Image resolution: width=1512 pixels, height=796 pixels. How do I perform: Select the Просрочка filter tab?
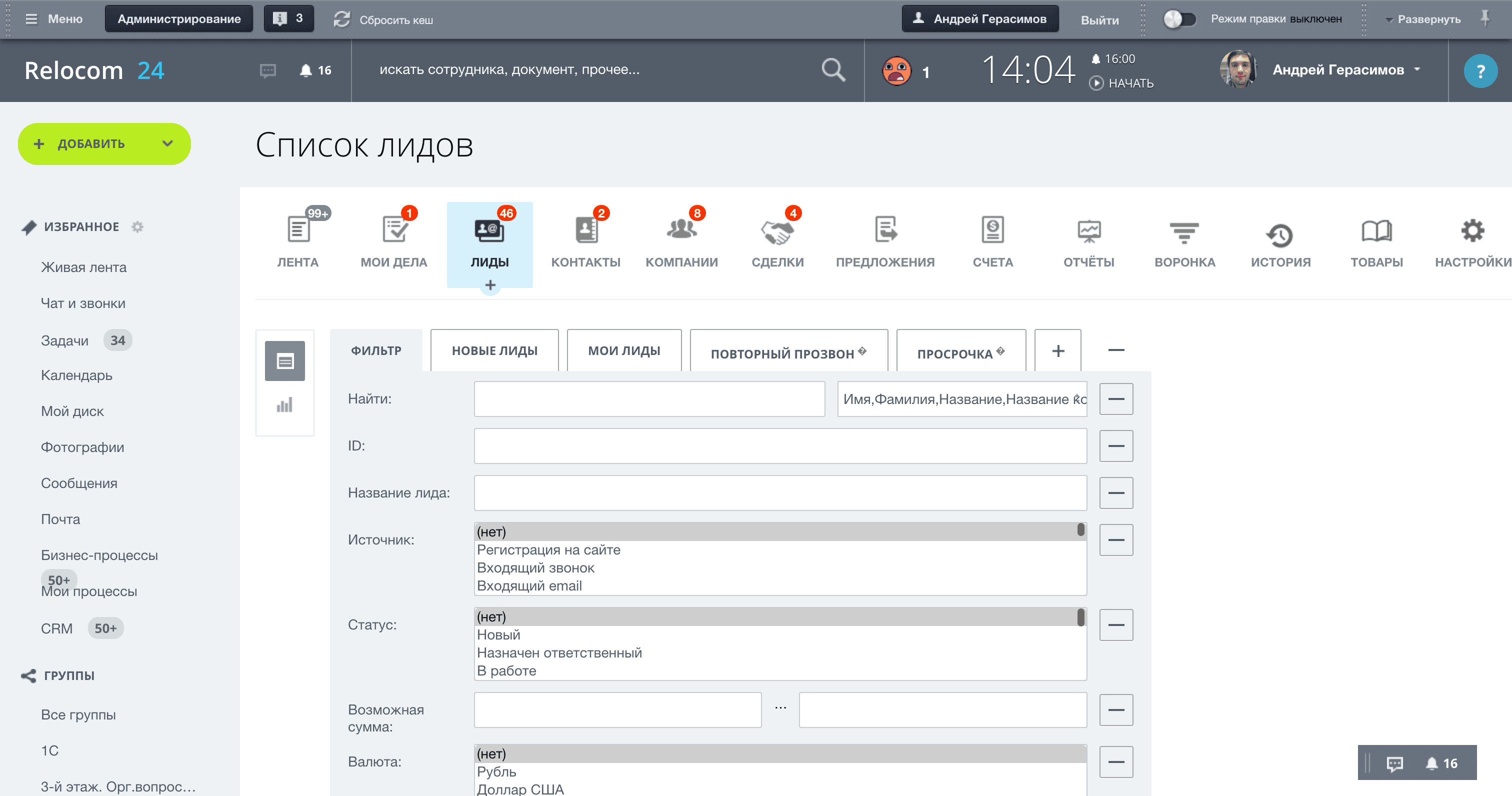point(961,351)
